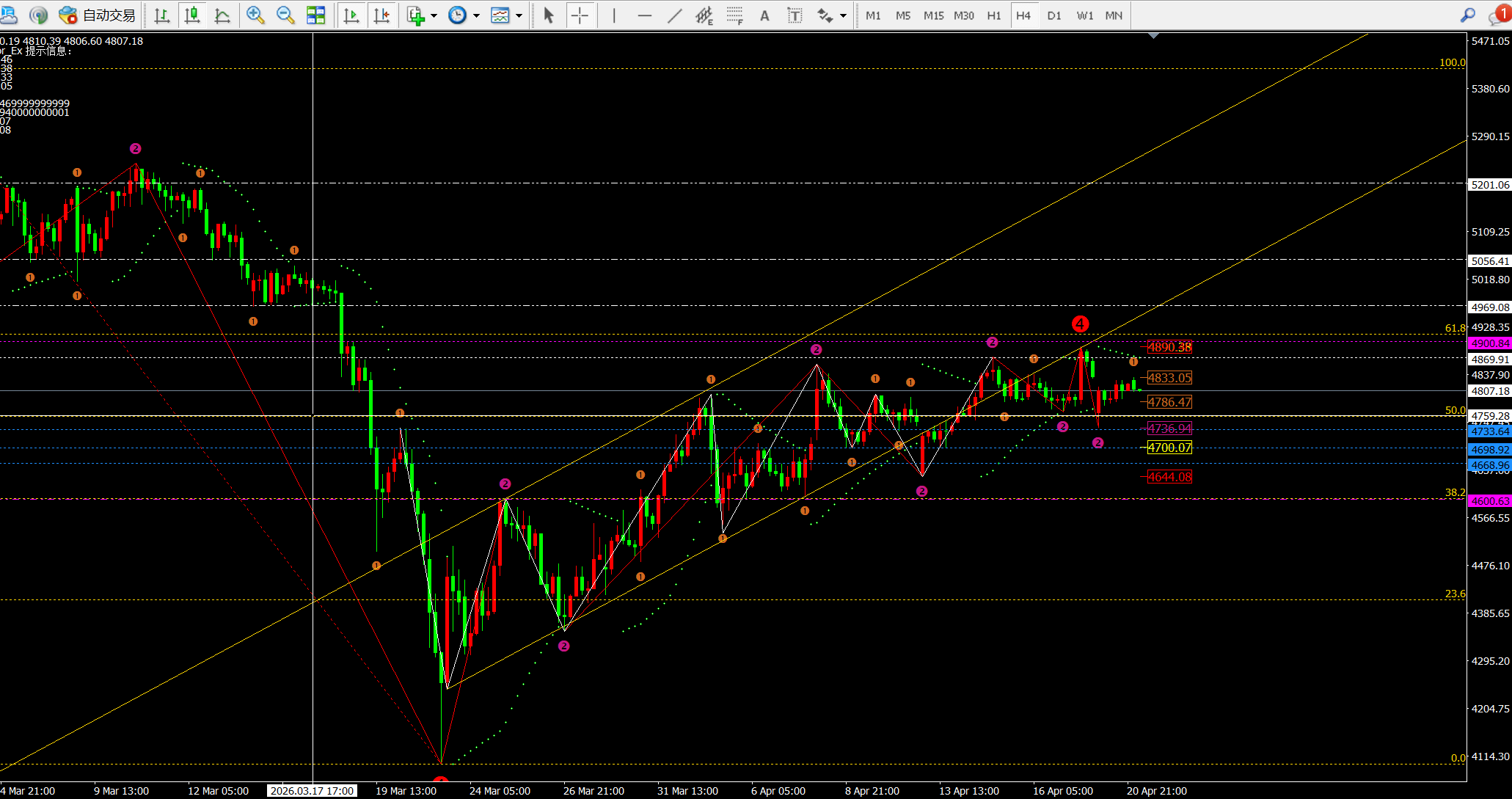
Task: Click the zoom in magnifier icon
Action: coord(255,15)
